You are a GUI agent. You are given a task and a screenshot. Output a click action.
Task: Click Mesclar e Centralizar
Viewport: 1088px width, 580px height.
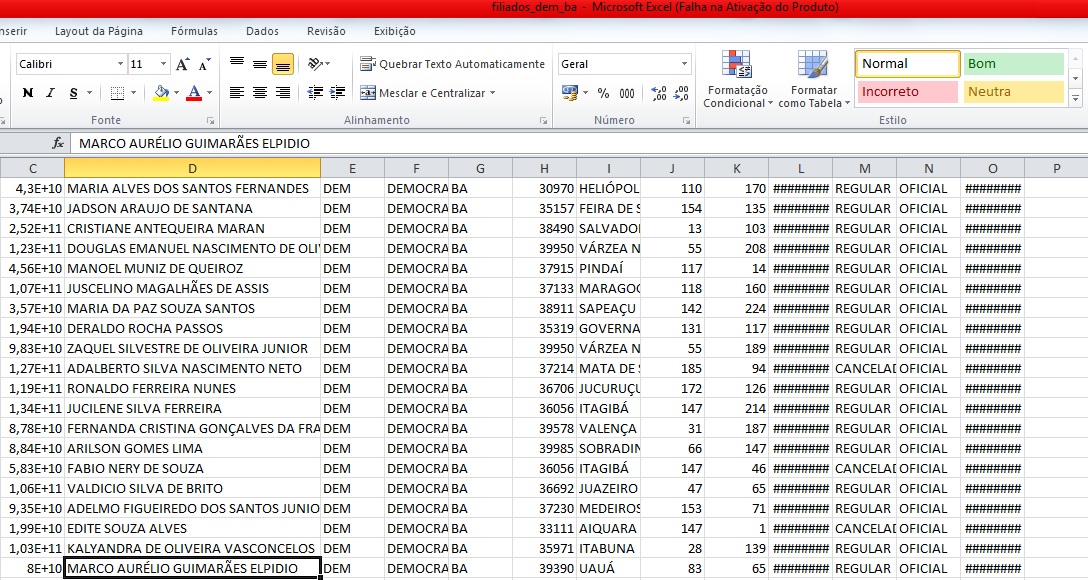click(x=422, y=93)
